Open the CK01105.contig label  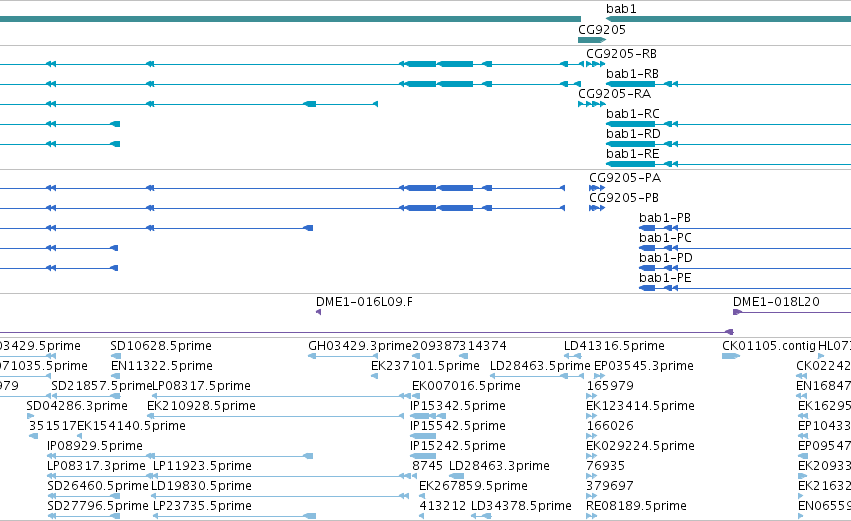[x=769, y=346]
